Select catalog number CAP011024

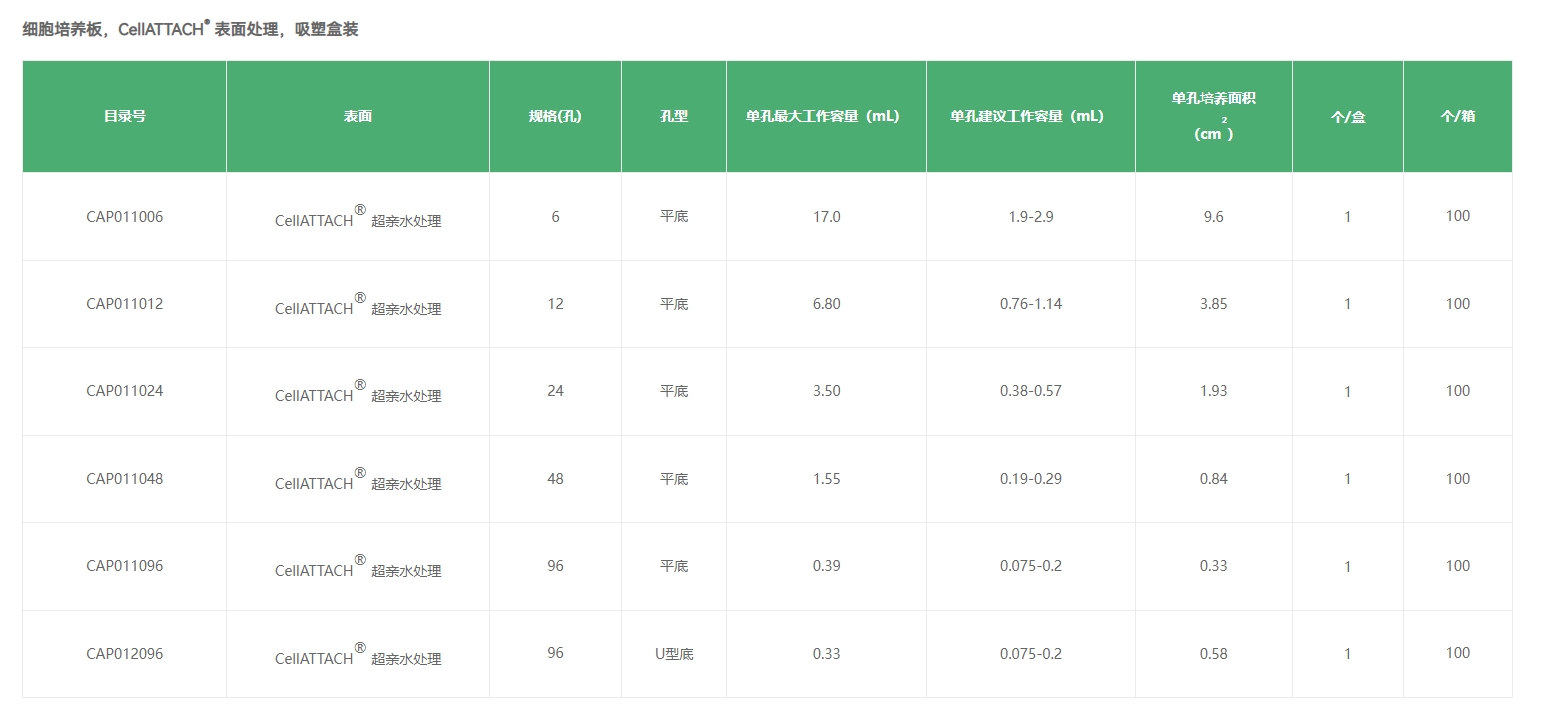(x=123, y=391)
